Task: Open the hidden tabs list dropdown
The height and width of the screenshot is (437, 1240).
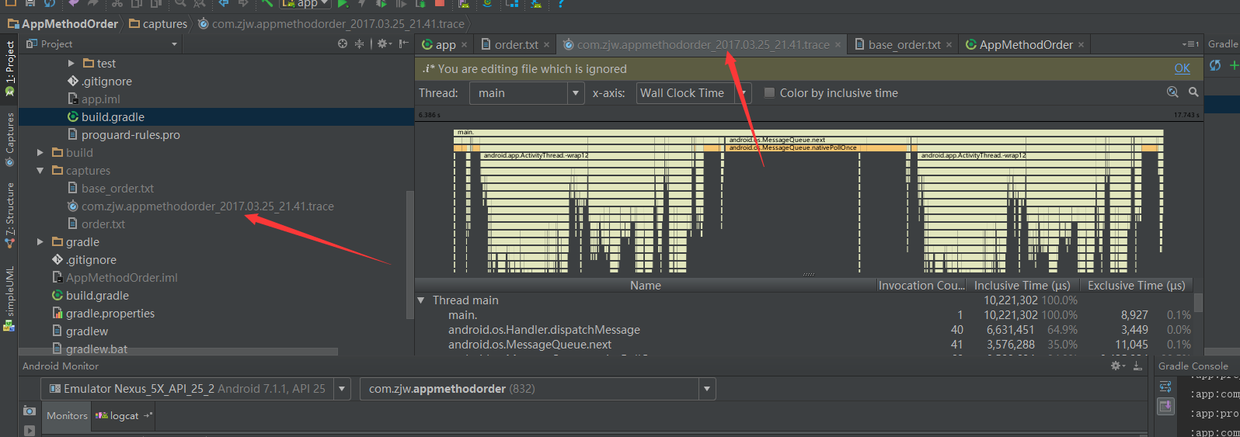Action: tap(1190, 44)
